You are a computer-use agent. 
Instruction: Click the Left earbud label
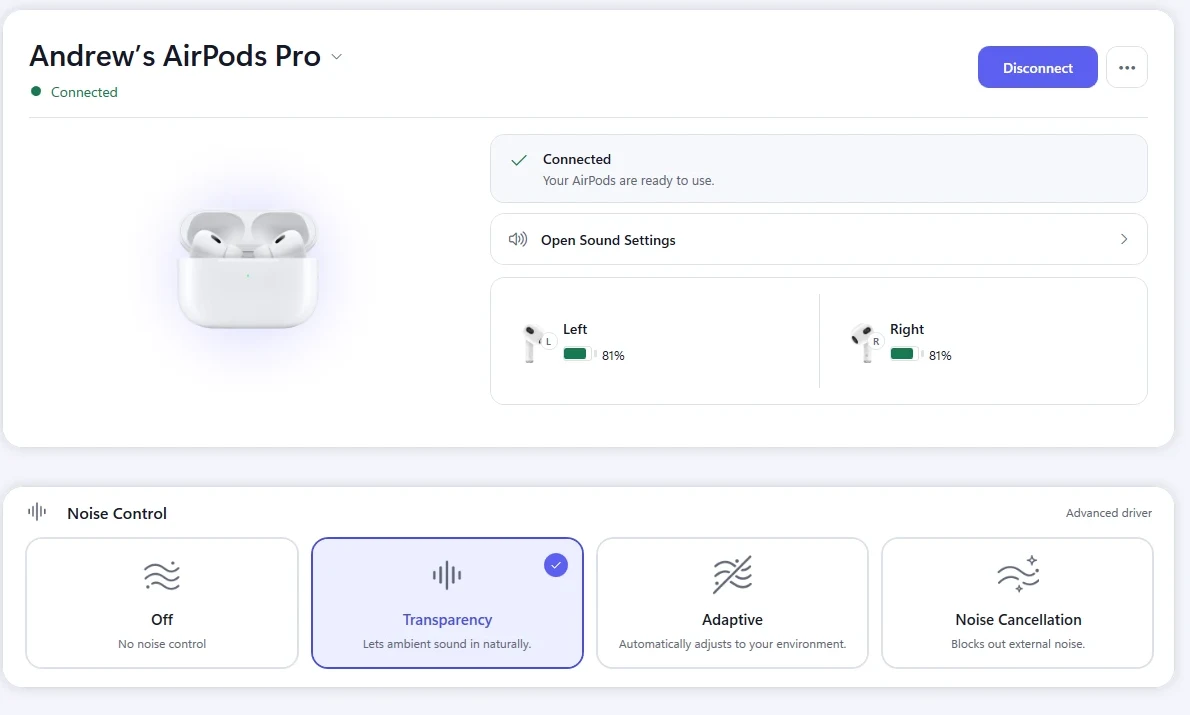575,329
